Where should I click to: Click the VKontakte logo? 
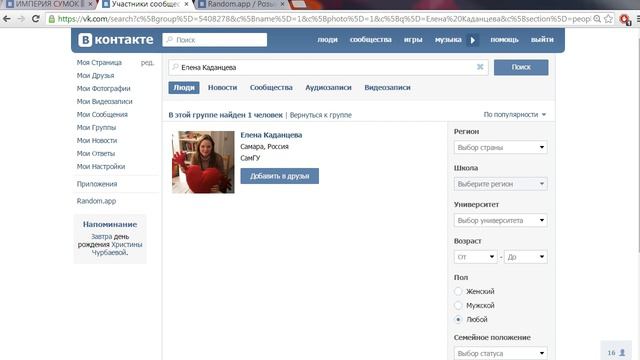click(x=116, y=40)
